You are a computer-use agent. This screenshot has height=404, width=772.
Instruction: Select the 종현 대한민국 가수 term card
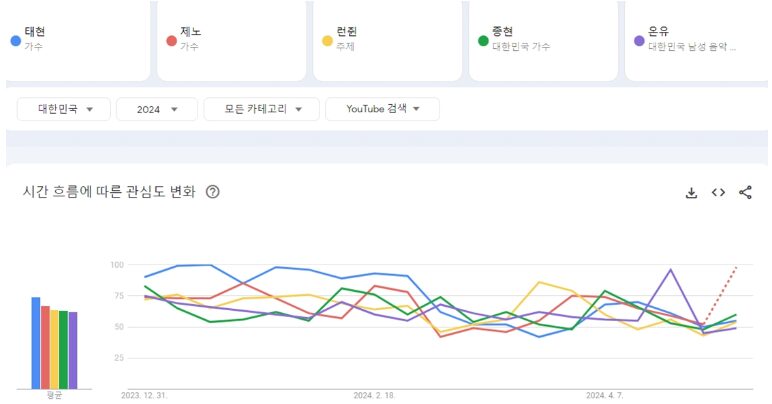click(x=546, y=39)
